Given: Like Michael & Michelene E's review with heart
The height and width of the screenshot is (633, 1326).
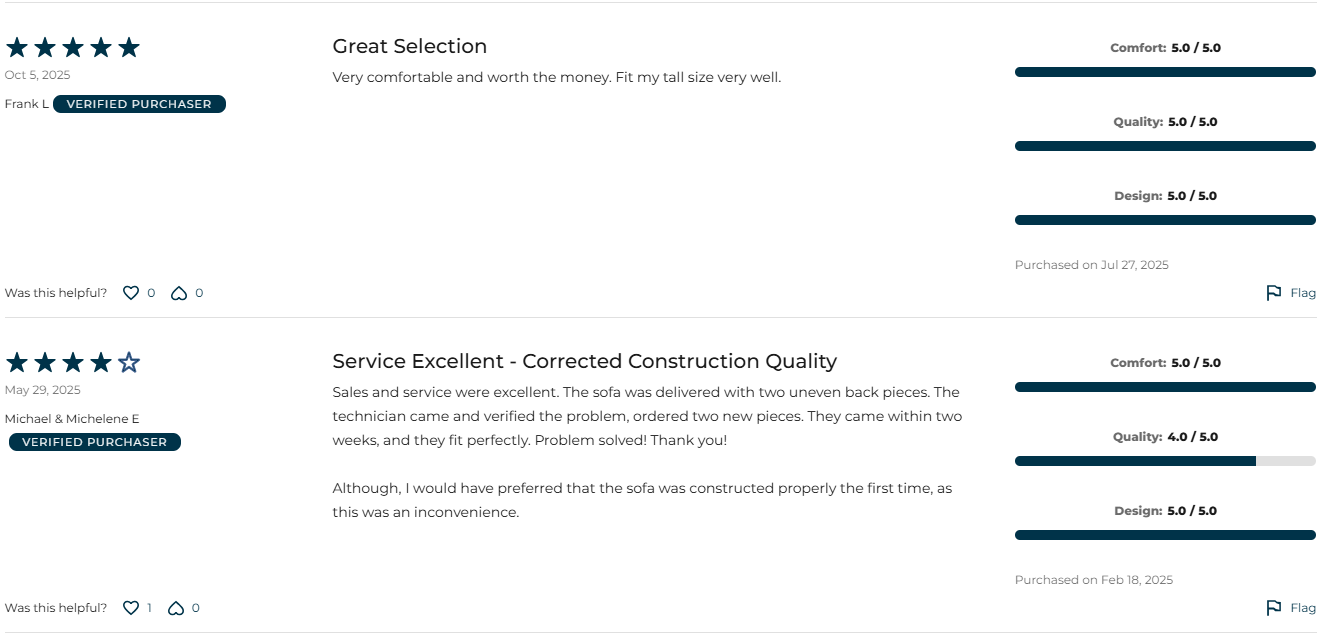Looking at the screenshot, I should [x=131, y=608].
